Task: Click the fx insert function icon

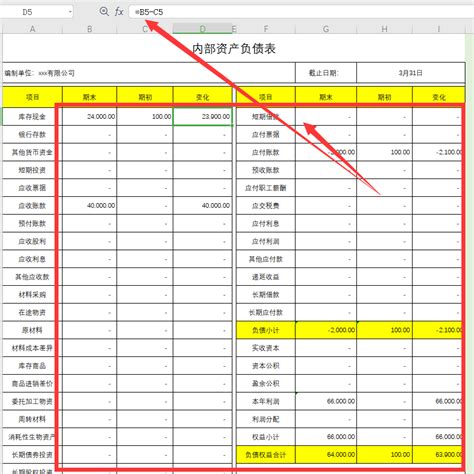Action: click(119, 12)
